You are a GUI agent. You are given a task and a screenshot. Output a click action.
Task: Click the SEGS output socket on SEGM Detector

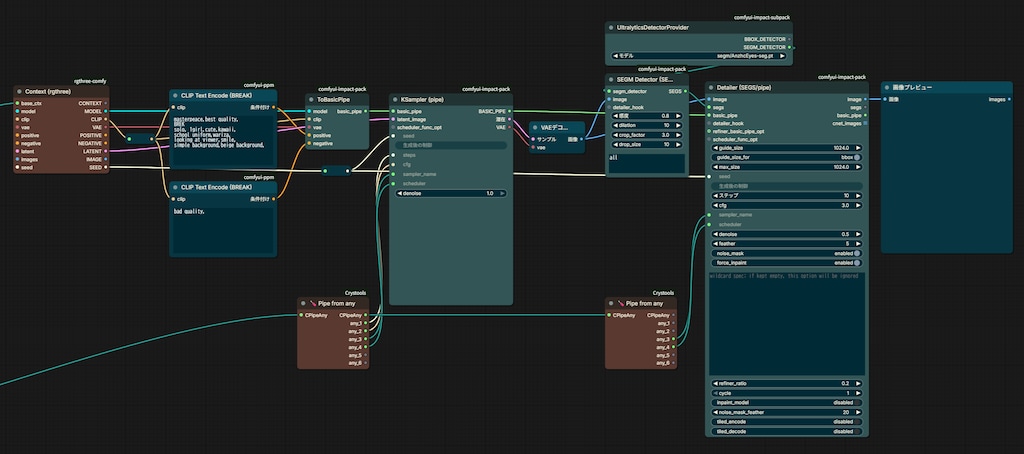coord(685,91)
